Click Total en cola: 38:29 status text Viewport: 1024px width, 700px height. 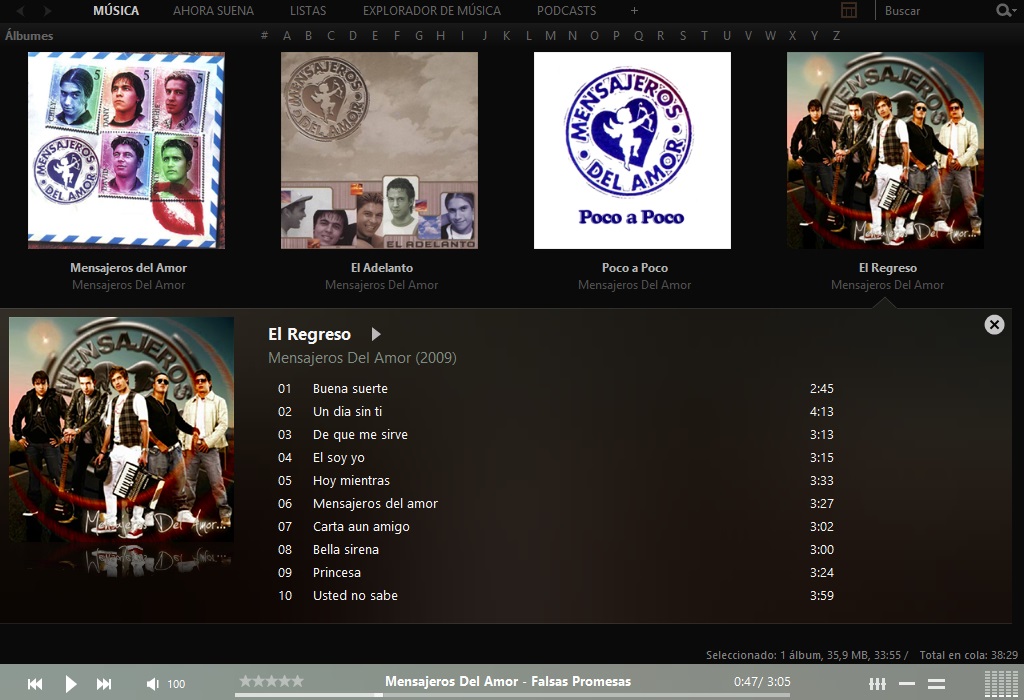[x=968, y=655]
